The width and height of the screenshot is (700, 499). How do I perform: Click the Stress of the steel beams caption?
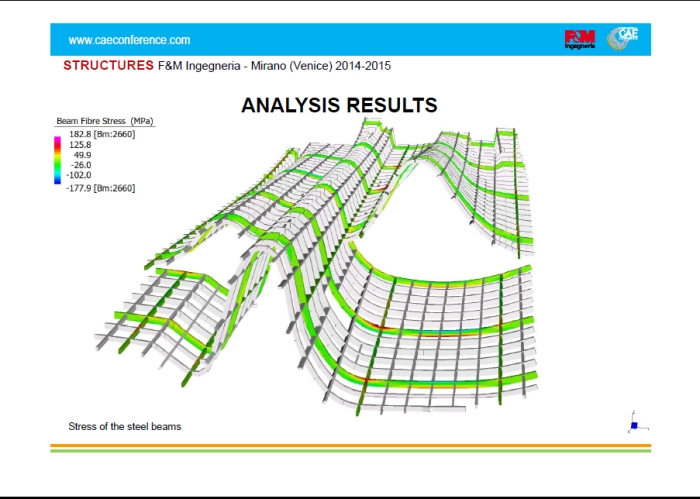click(x=124, y=426)
